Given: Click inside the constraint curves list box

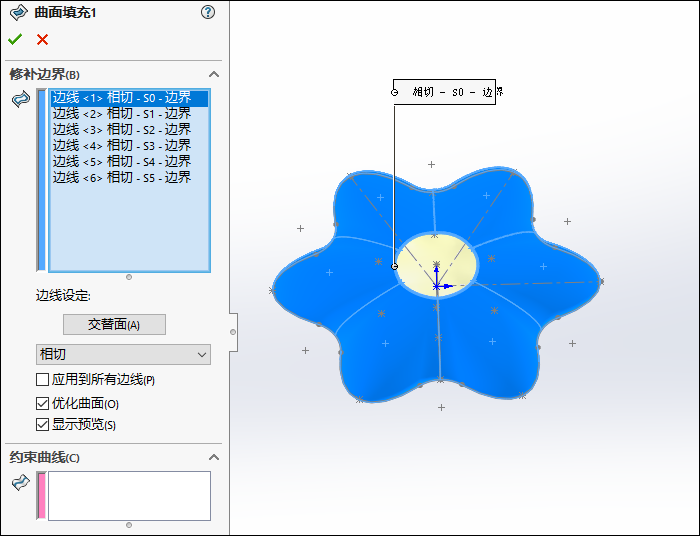Looking at the screenshot, I should [x=129, y=496].
